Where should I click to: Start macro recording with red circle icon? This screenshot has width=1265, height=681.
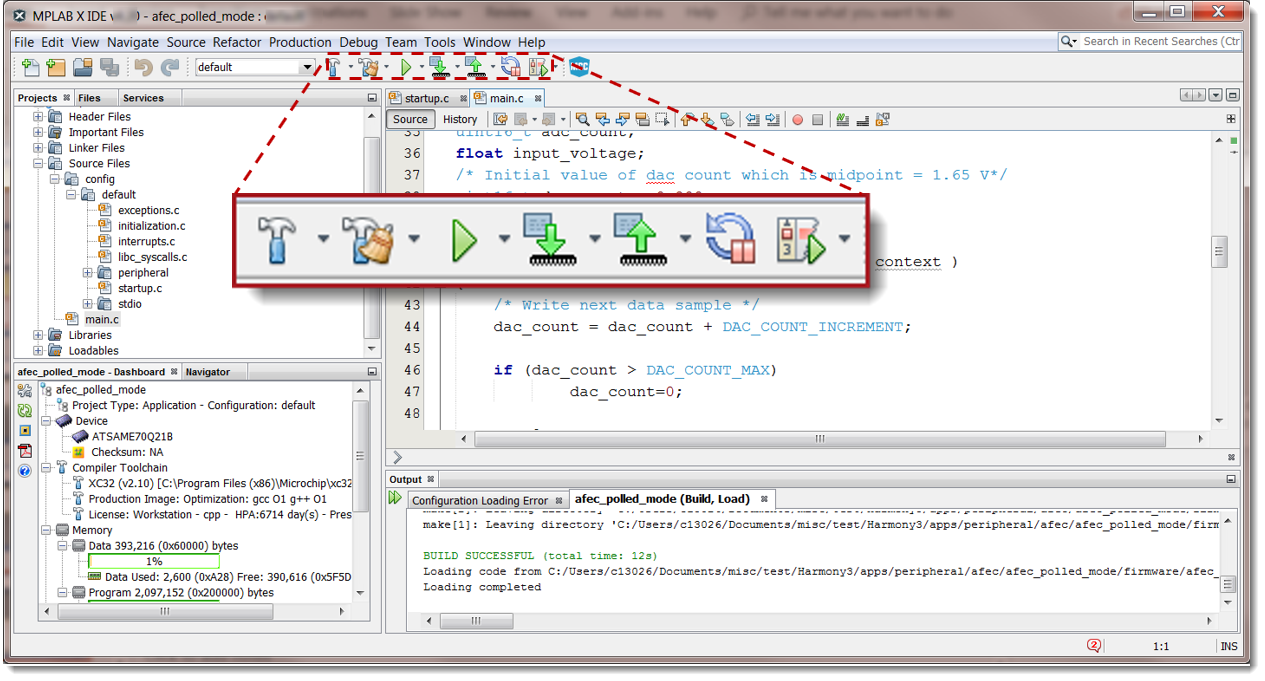(x=796, y=119)
